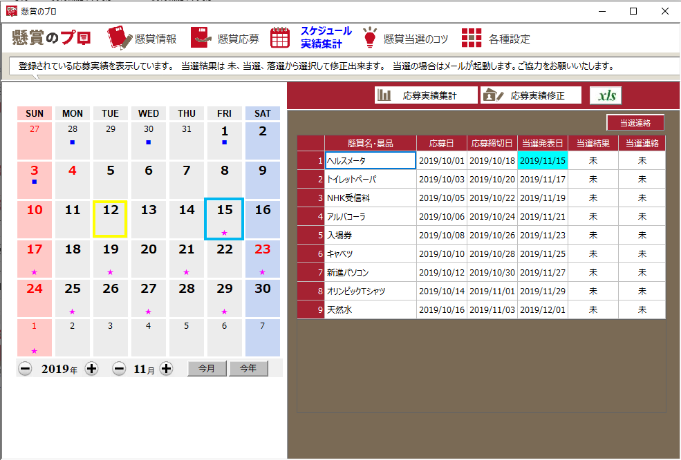The height and width of the screenshot is (460, 681).
Task: Click the 応募実績修正 button
Action: pyautogui.click(x=531, y=95)
